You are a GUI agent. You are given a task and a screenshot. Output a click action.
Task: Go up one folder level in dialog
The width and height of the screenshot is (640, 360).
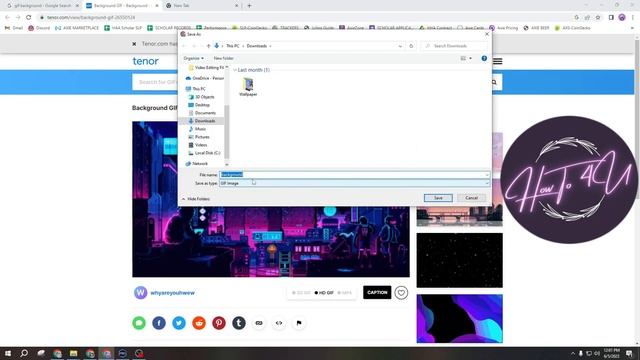click(208, 46)
